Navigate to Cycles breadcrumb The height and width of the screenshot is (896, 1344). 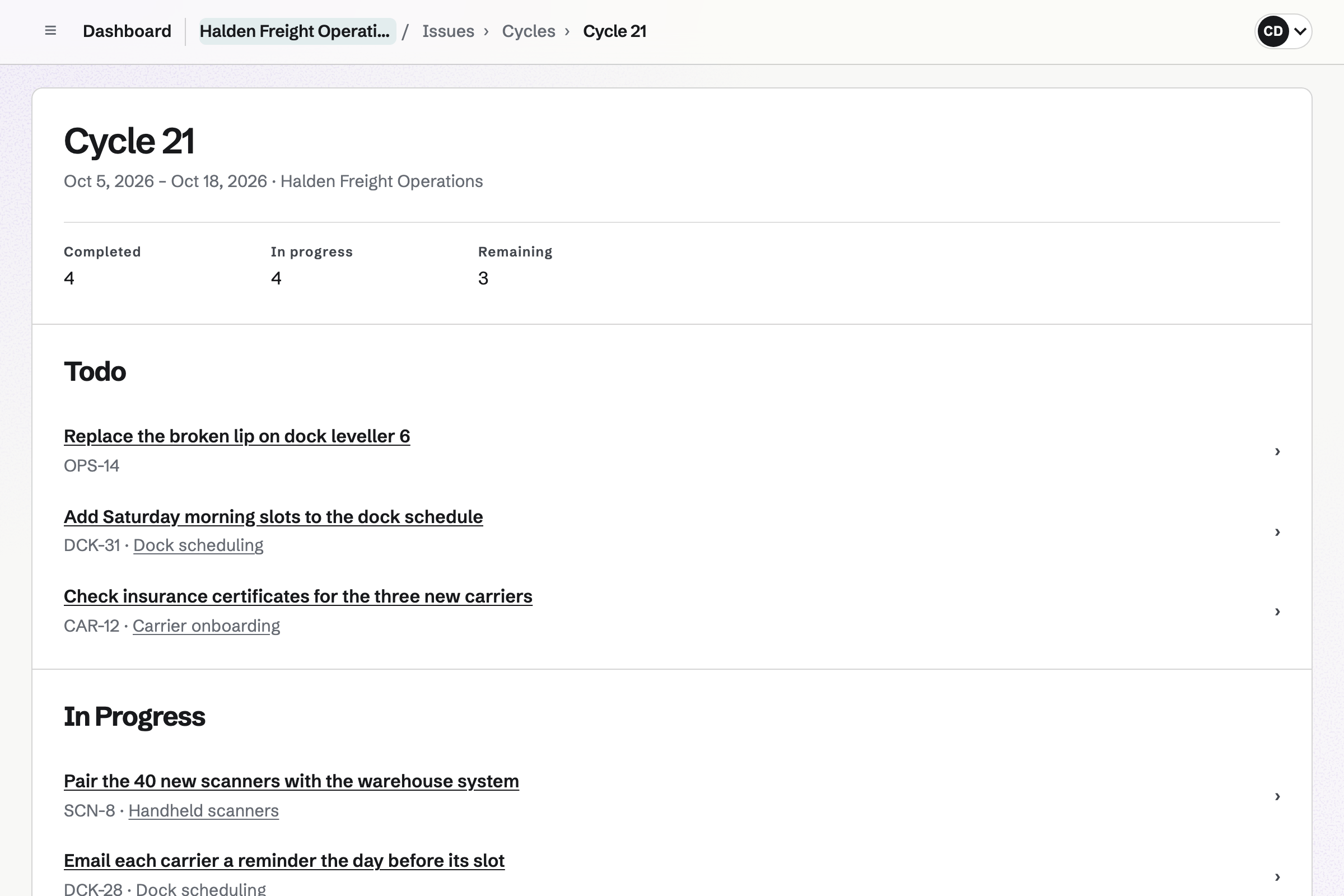point(529,31)
